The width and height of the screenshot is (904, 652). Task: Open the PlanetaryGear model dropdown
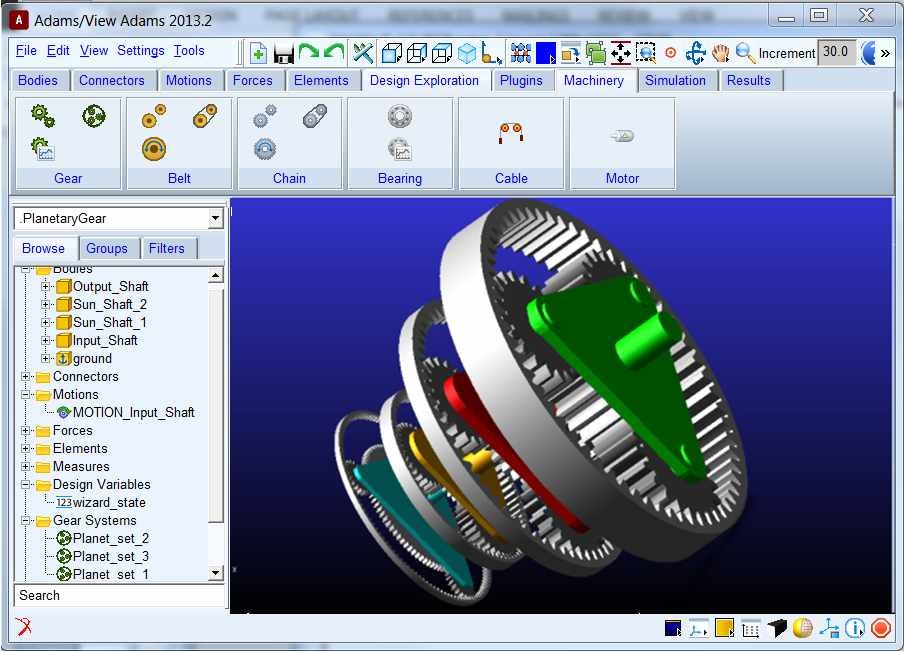[215, 218]
